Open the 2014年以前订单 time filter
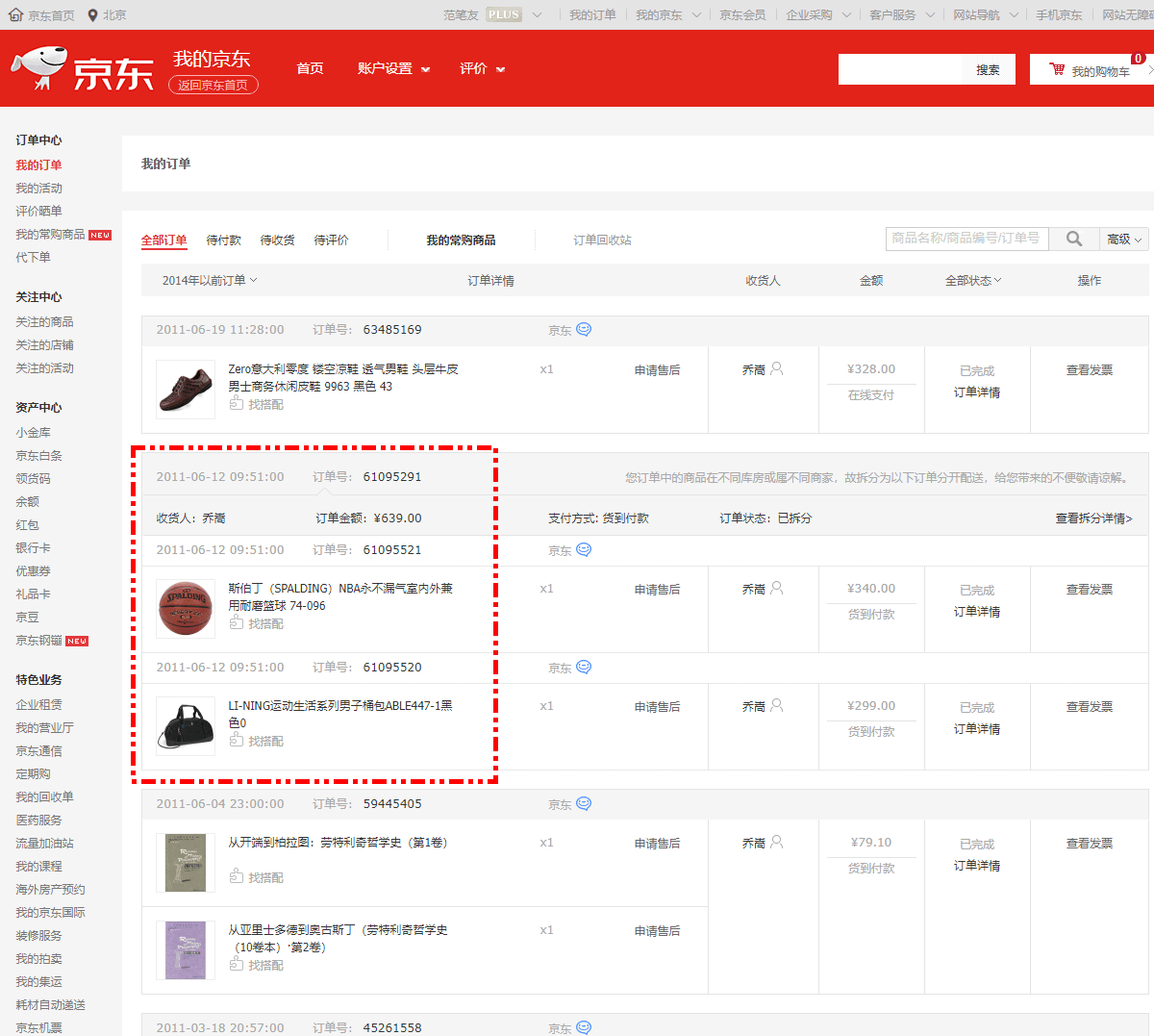 pos(210,280)
